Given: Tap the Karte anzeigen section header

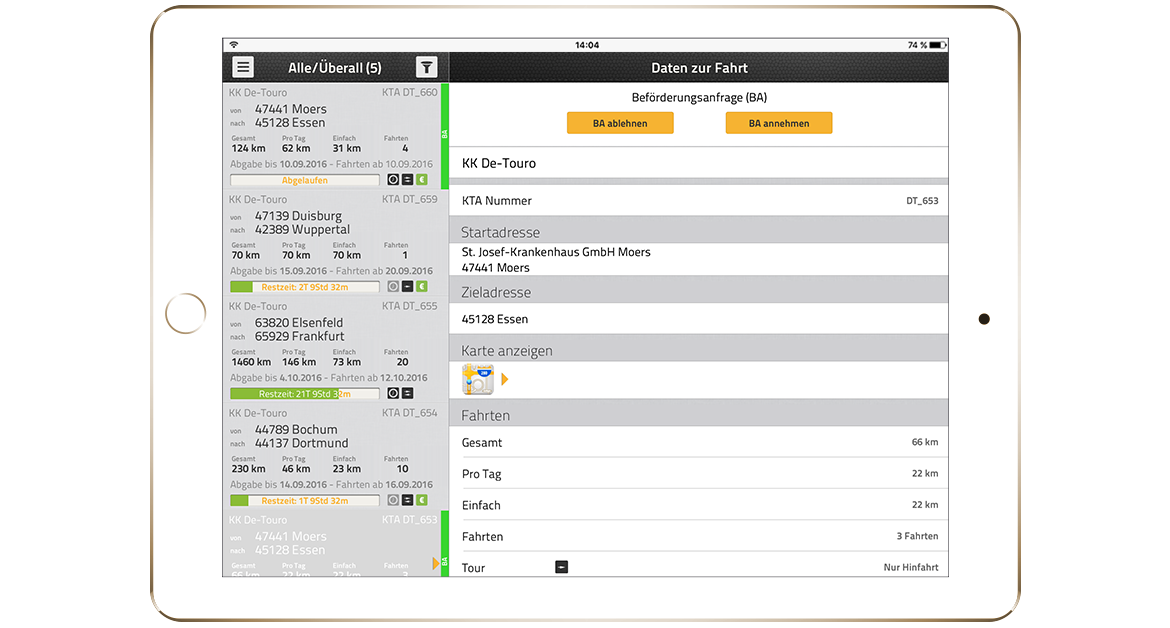Looking at the screenshot, I should pos(698,350).
